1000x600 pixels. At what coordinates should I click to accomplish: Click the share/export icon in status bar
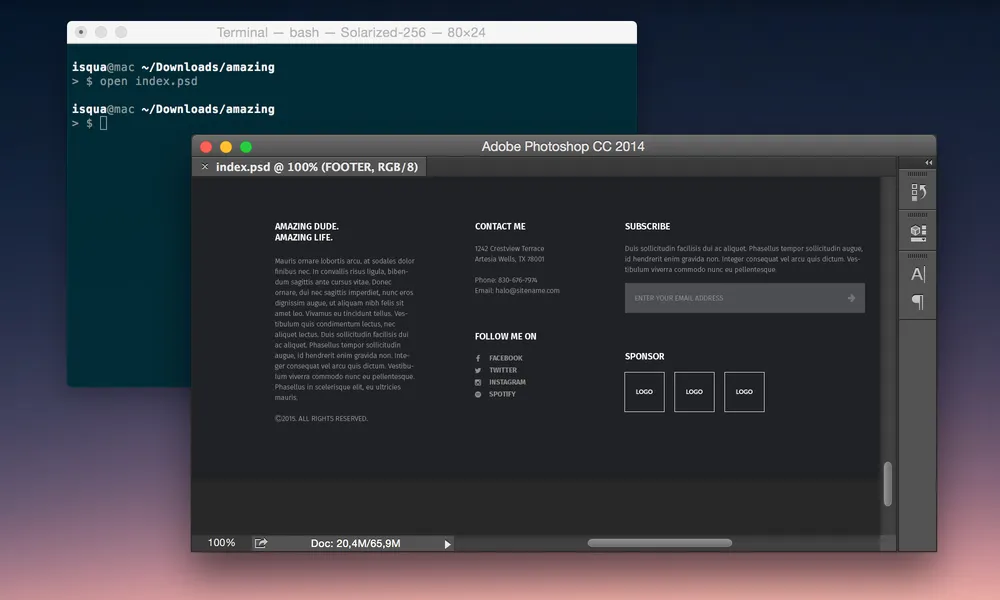click(261, 543)
